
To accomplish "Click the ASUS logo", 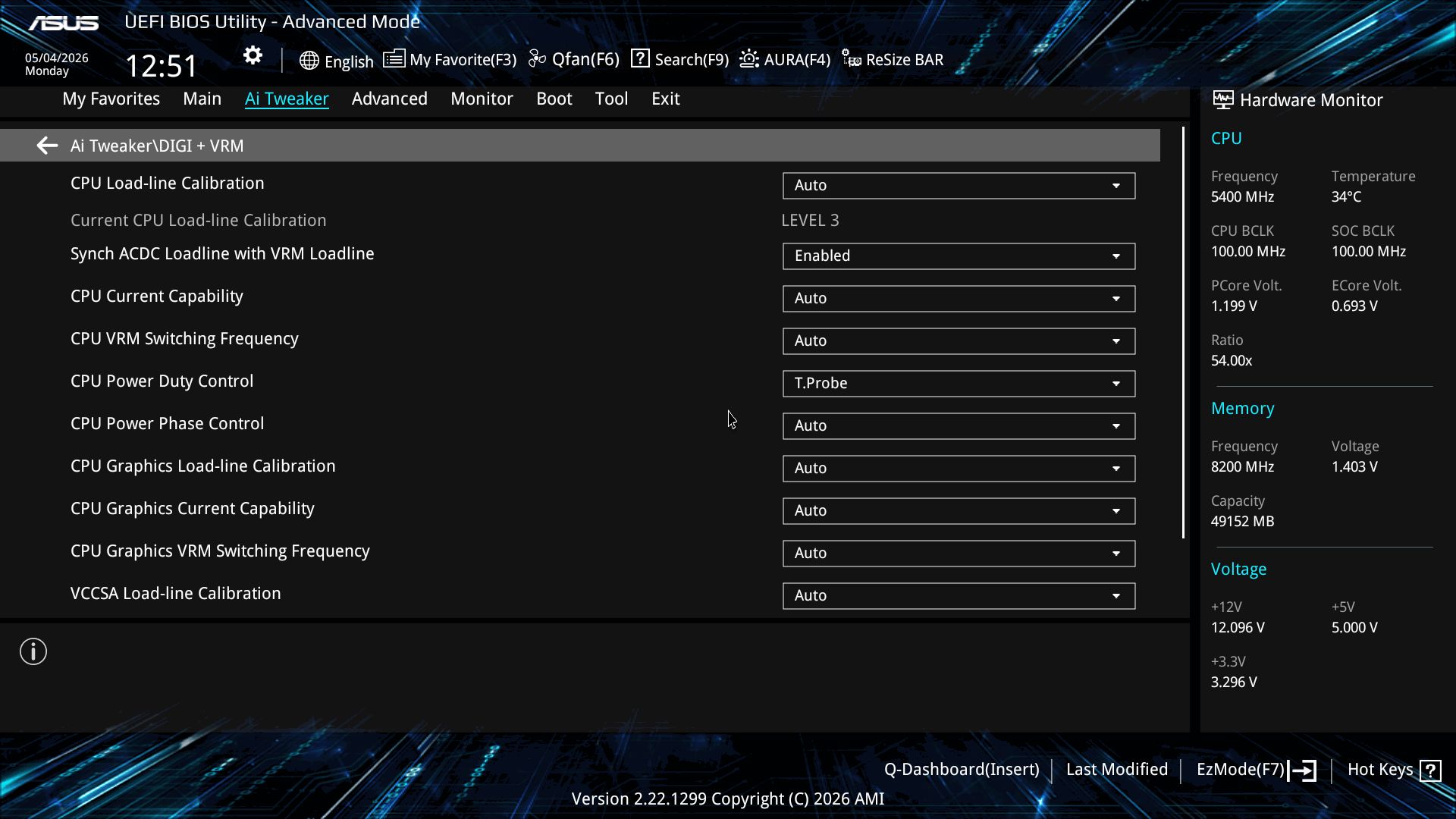I will pos(64,24).
